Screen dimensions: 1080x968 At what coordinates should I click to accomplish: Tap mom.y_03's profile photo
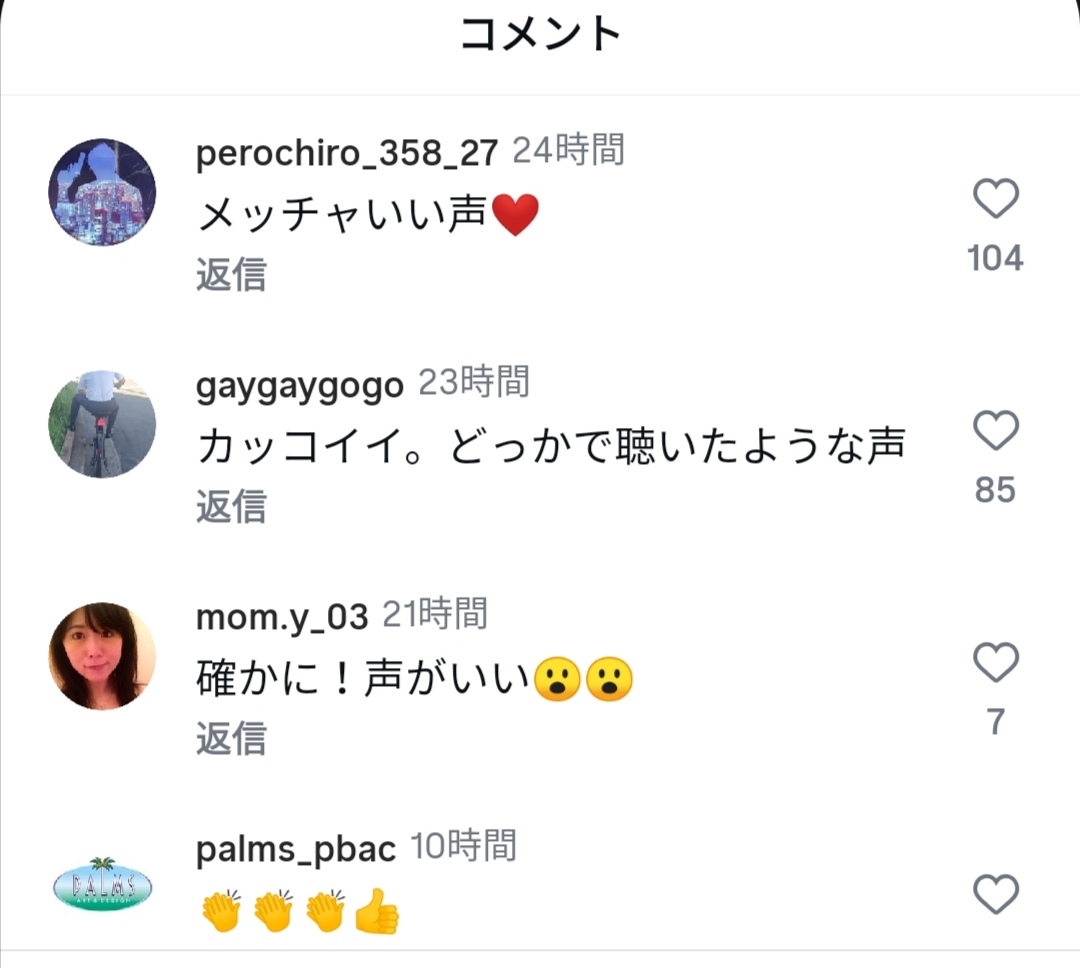coord(102,656)
